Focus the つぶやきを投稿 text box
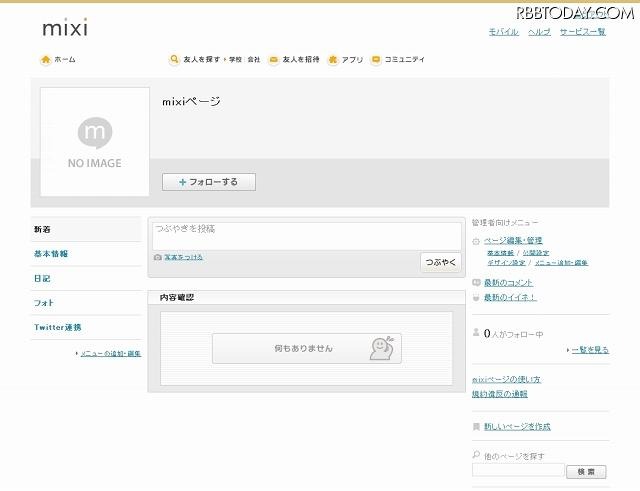This screenshot has width=640, height=491. [x=307, y=236]
